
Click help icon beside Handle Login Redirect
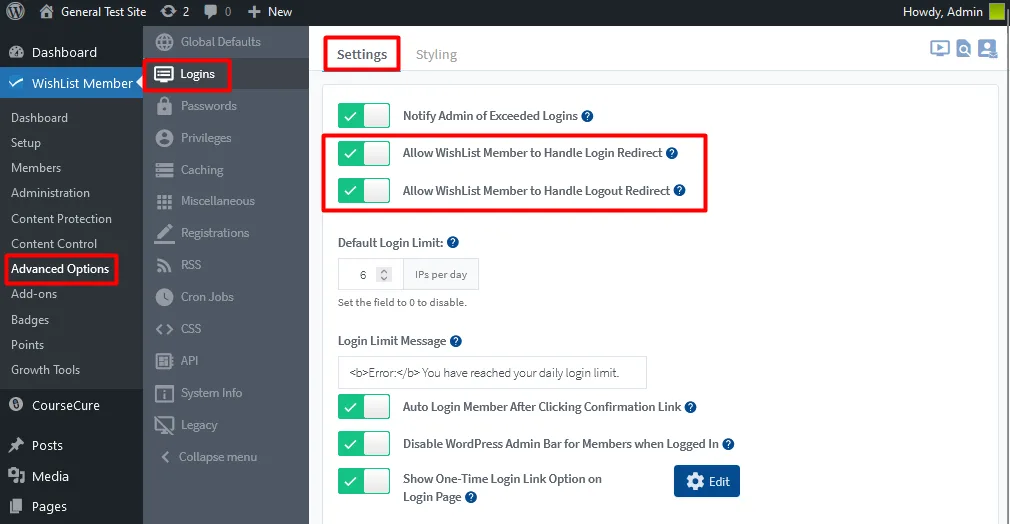tap(672, 153)
